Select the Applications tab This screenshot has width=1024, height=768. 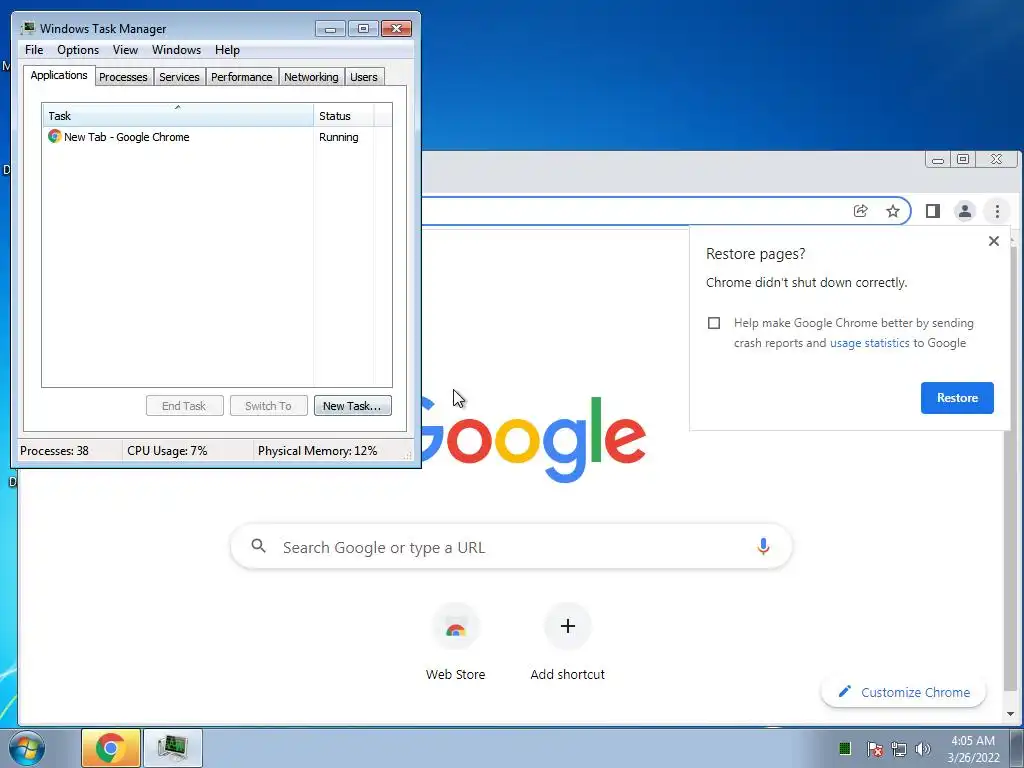coord(59,75)
